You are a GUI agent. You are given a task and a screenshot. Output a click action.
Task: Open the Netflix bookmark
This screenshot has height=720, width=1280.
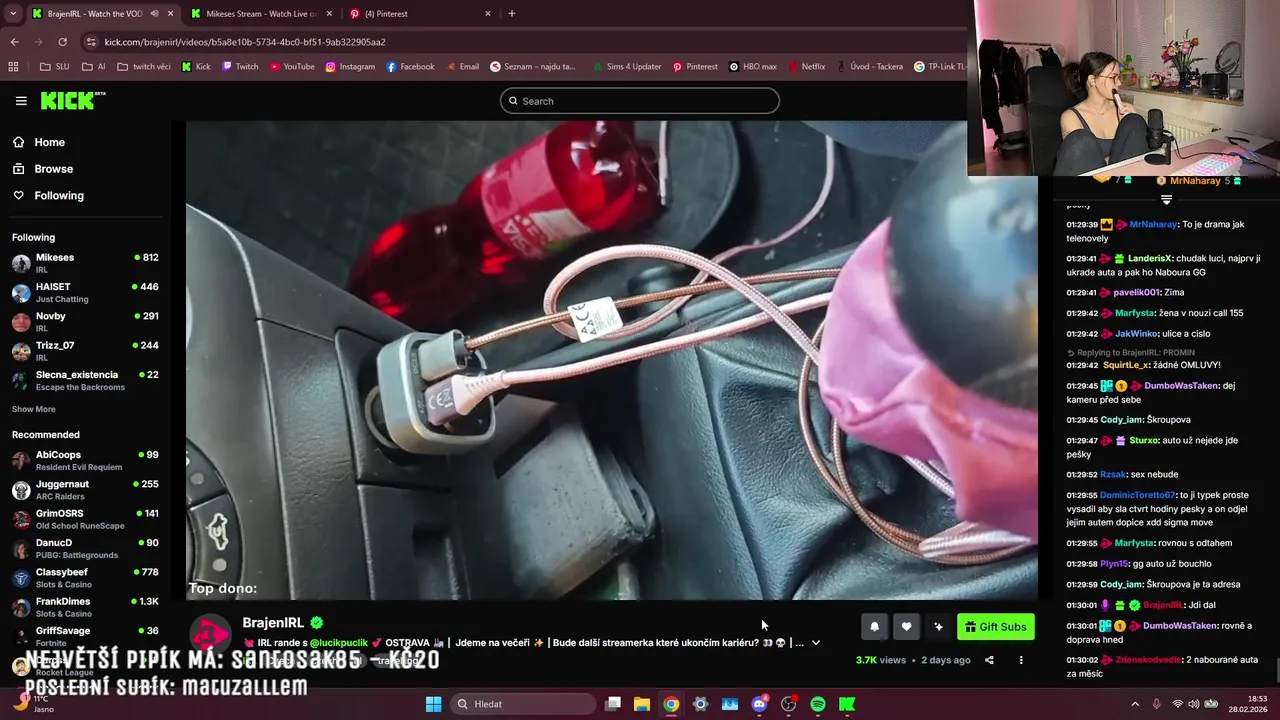coord(806,67)
